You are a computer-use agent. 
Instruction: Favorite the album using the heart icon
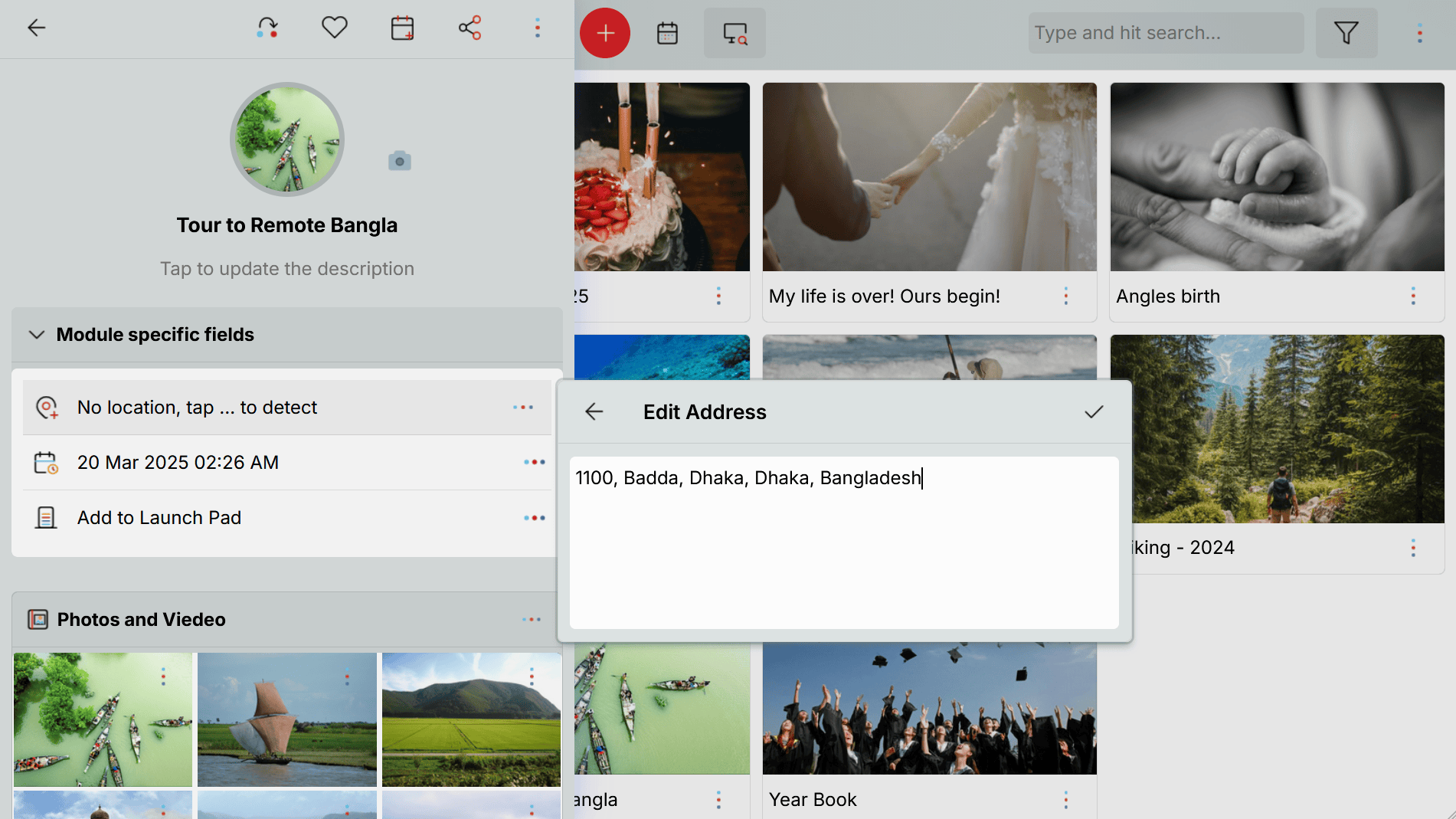coord(334,28)
